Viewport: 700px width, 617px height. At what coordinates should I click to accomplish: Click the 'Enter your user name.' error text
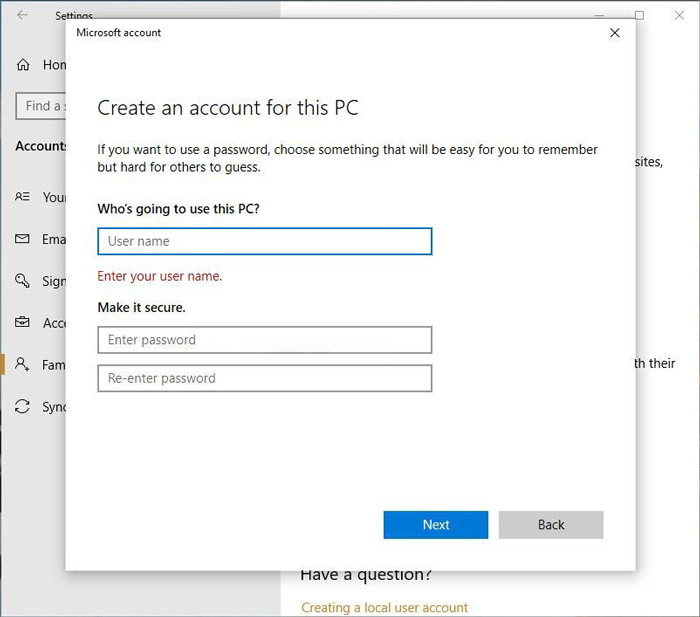point(159,276)
